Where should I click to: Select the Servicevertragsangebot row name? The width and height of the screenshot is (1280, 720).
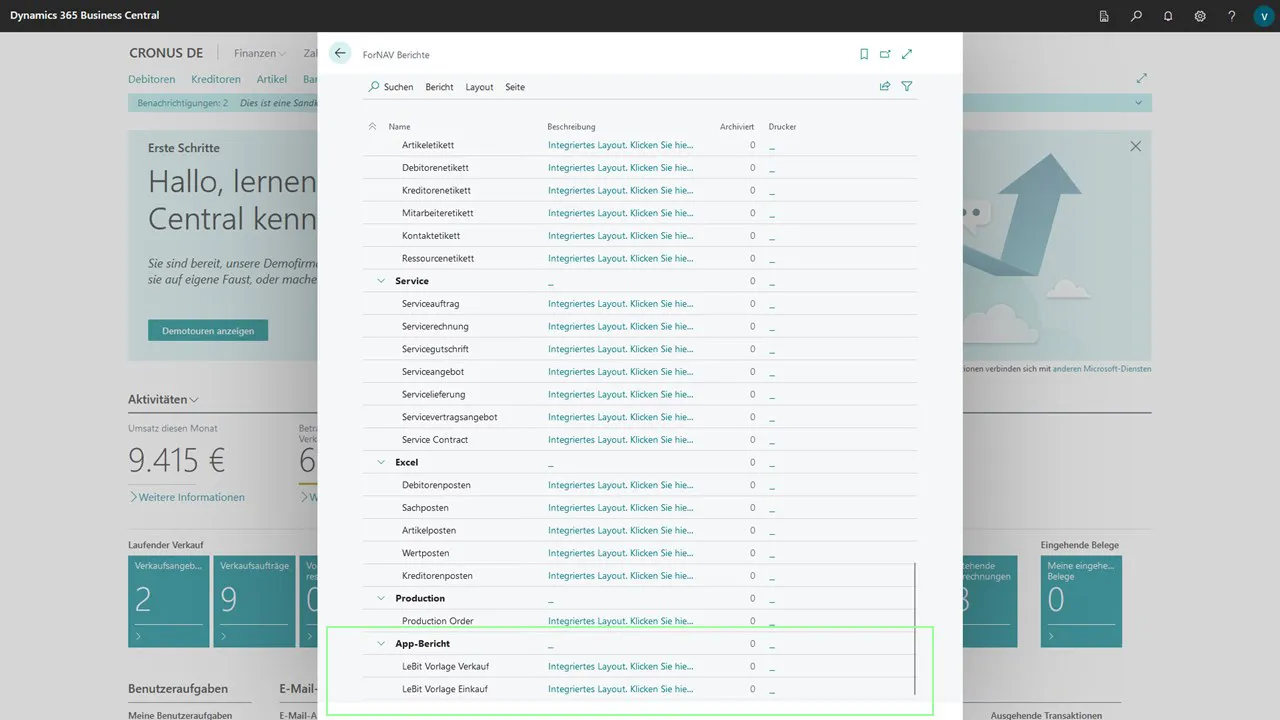tap(450, 417)
